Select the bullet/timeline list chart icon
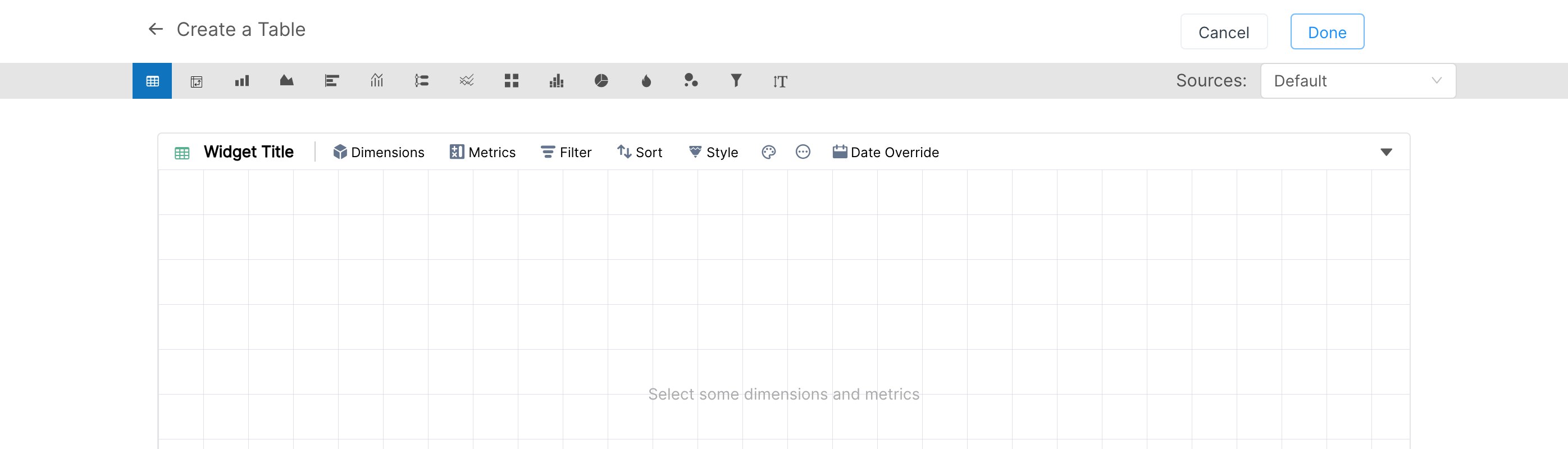This screenshot has width=1568, height=449. (x=421, y=80)
